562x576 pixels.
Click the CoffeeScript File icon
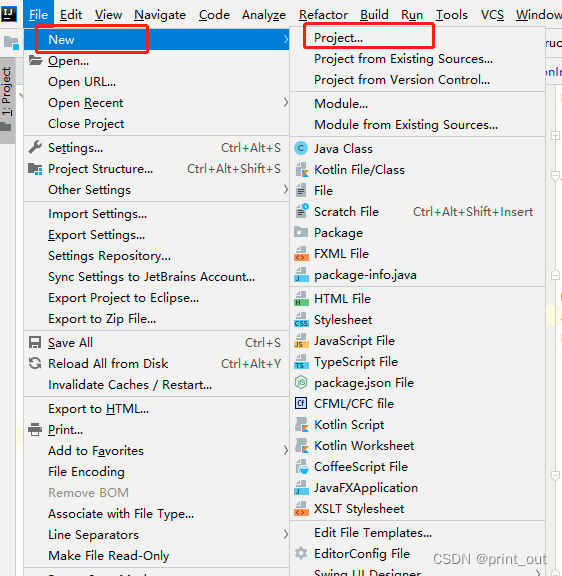point(302,467)
